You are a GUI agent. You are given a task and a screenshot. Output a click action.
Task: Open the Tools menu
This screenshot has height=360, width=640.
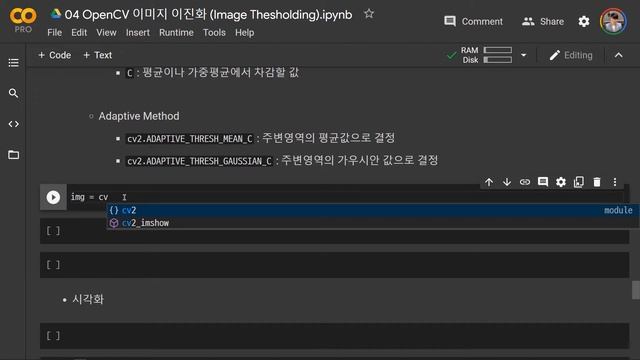(x=214, y=32)
